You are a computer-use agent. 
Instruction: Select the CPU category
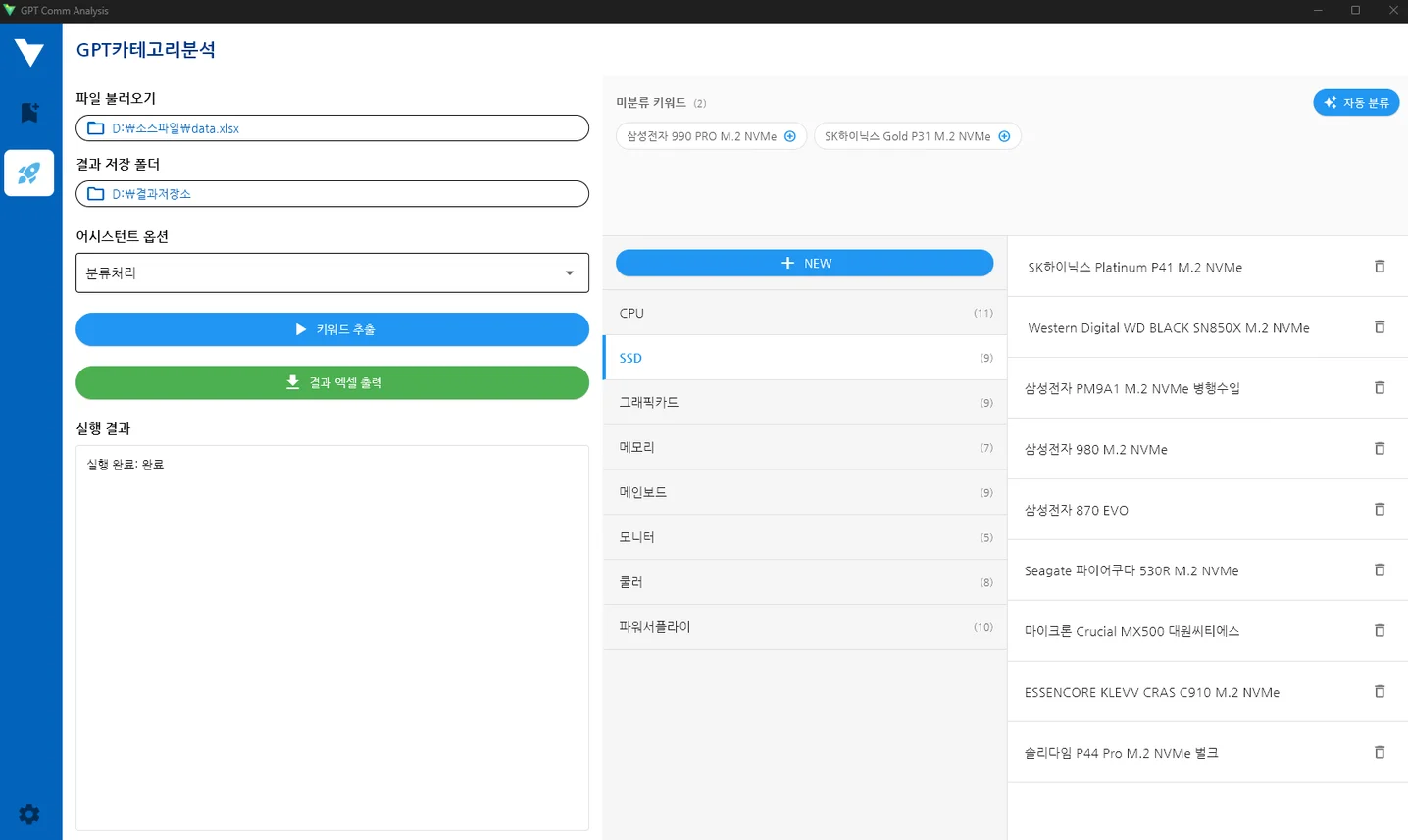(804, 313)
